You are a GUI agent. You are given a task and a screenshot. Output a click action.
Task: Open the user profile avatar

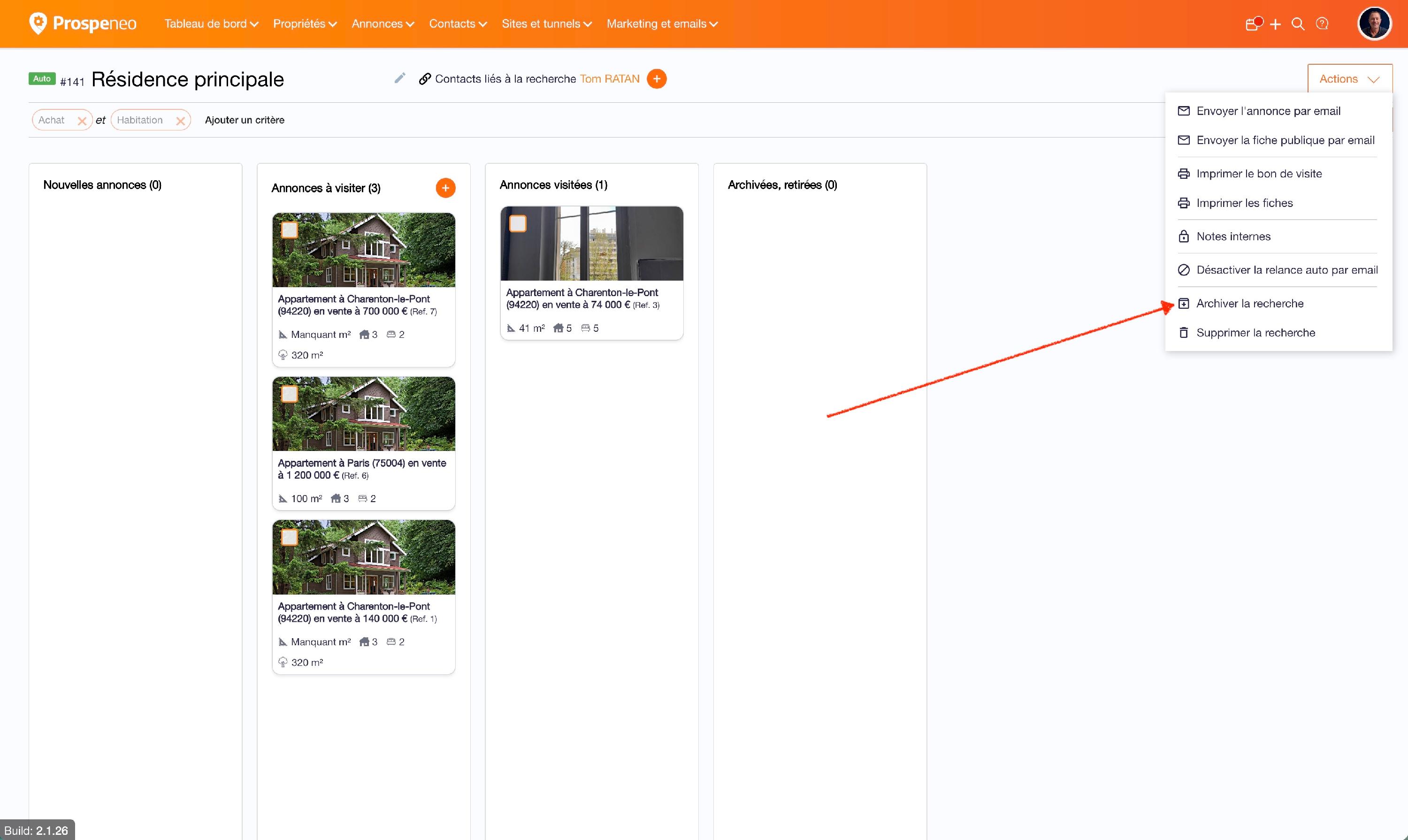[1374, 23]
